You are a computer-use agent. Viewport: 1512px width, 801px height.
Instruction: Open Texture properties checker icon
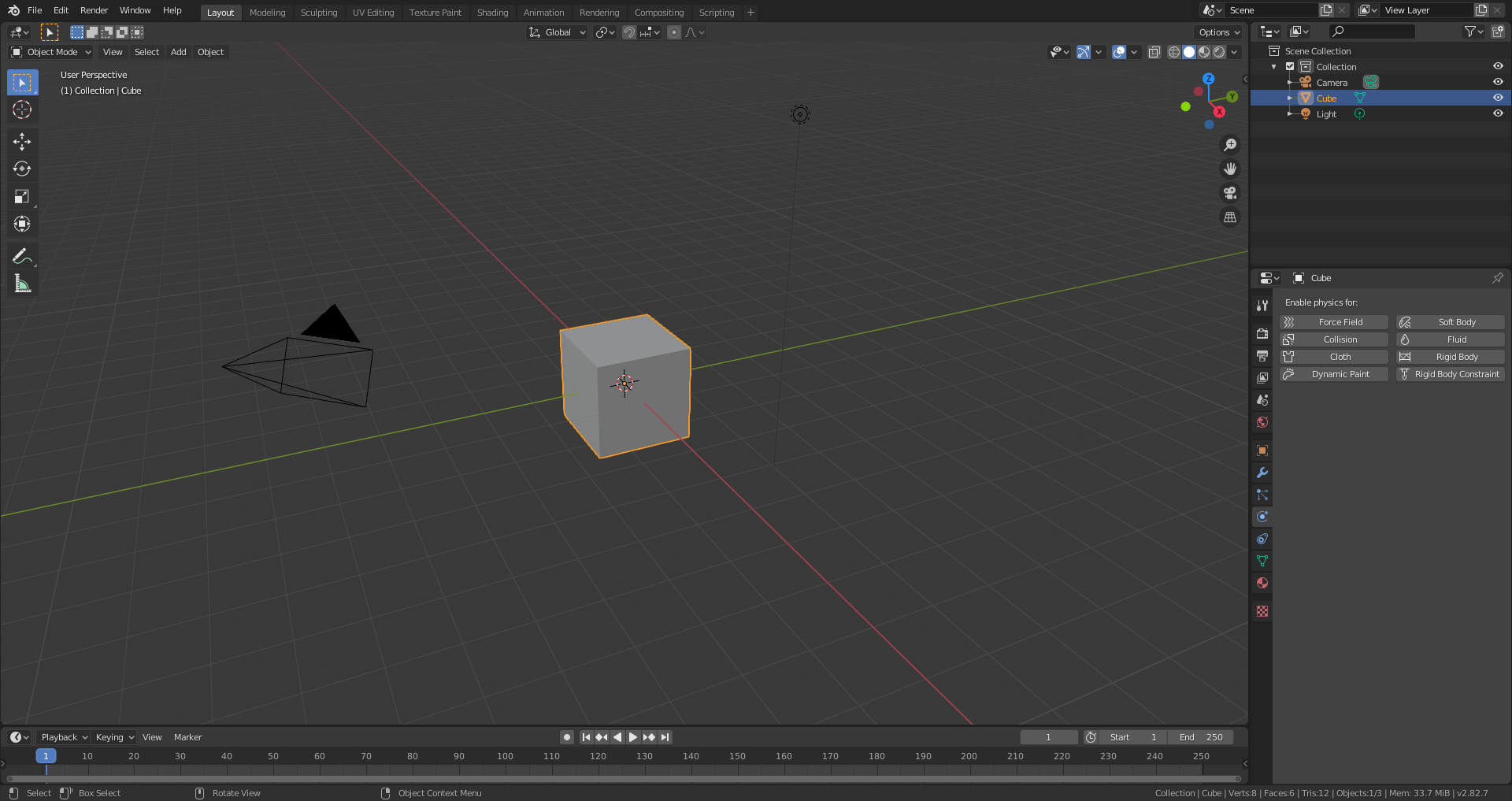(x=1262, y=611)
